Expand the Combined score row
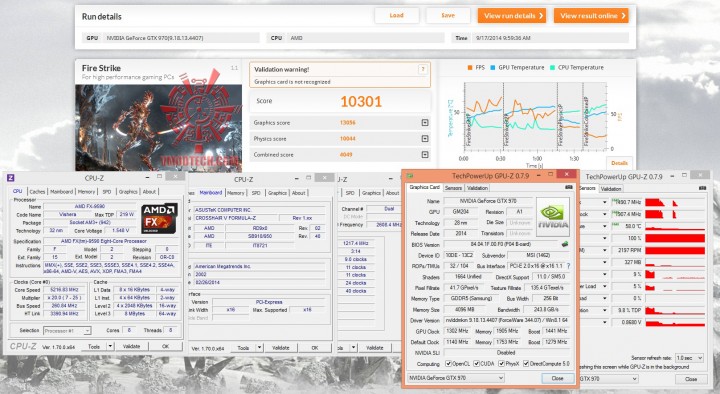 coord(425,155)
